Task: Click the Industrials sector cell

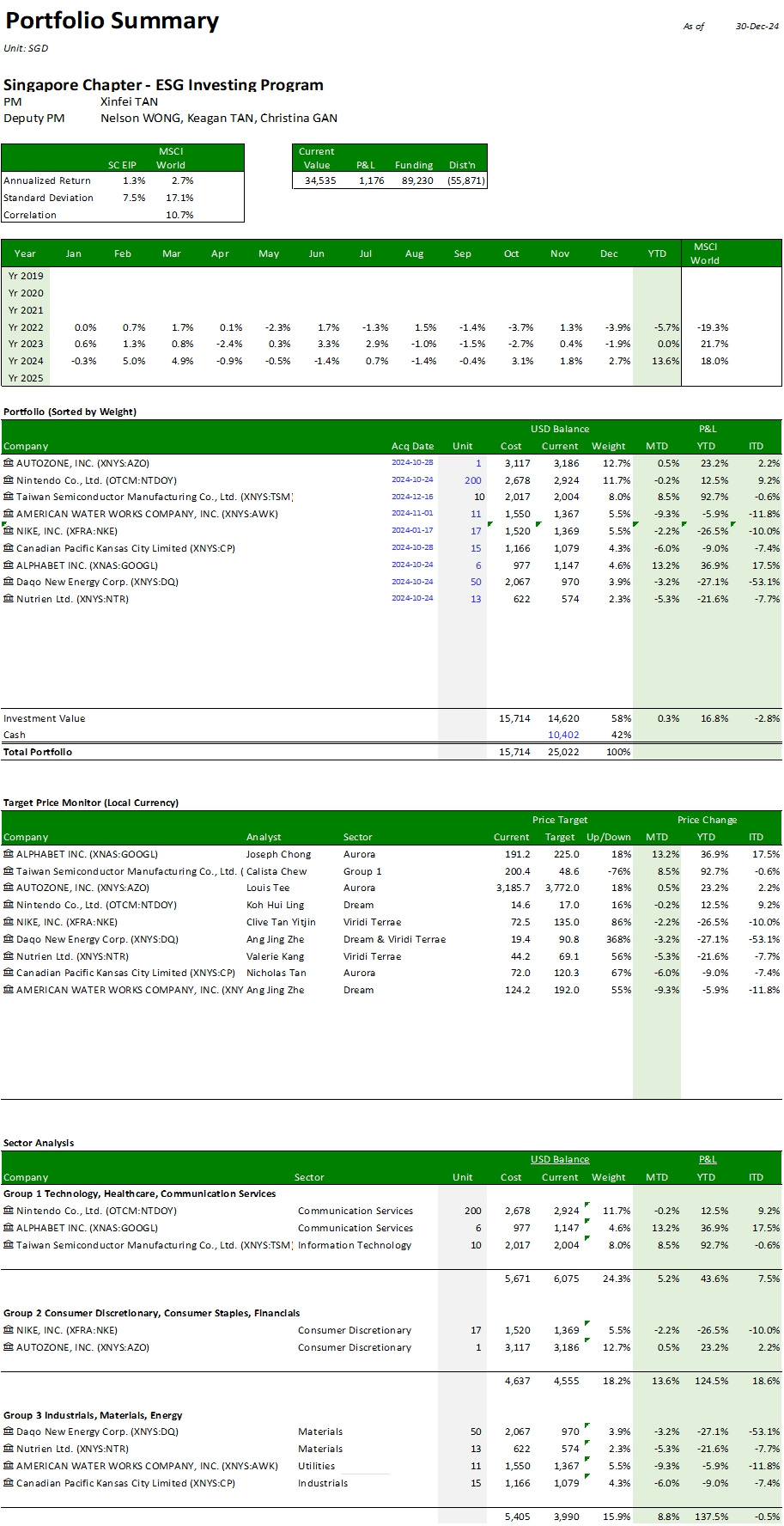Action: (323, 1483)
